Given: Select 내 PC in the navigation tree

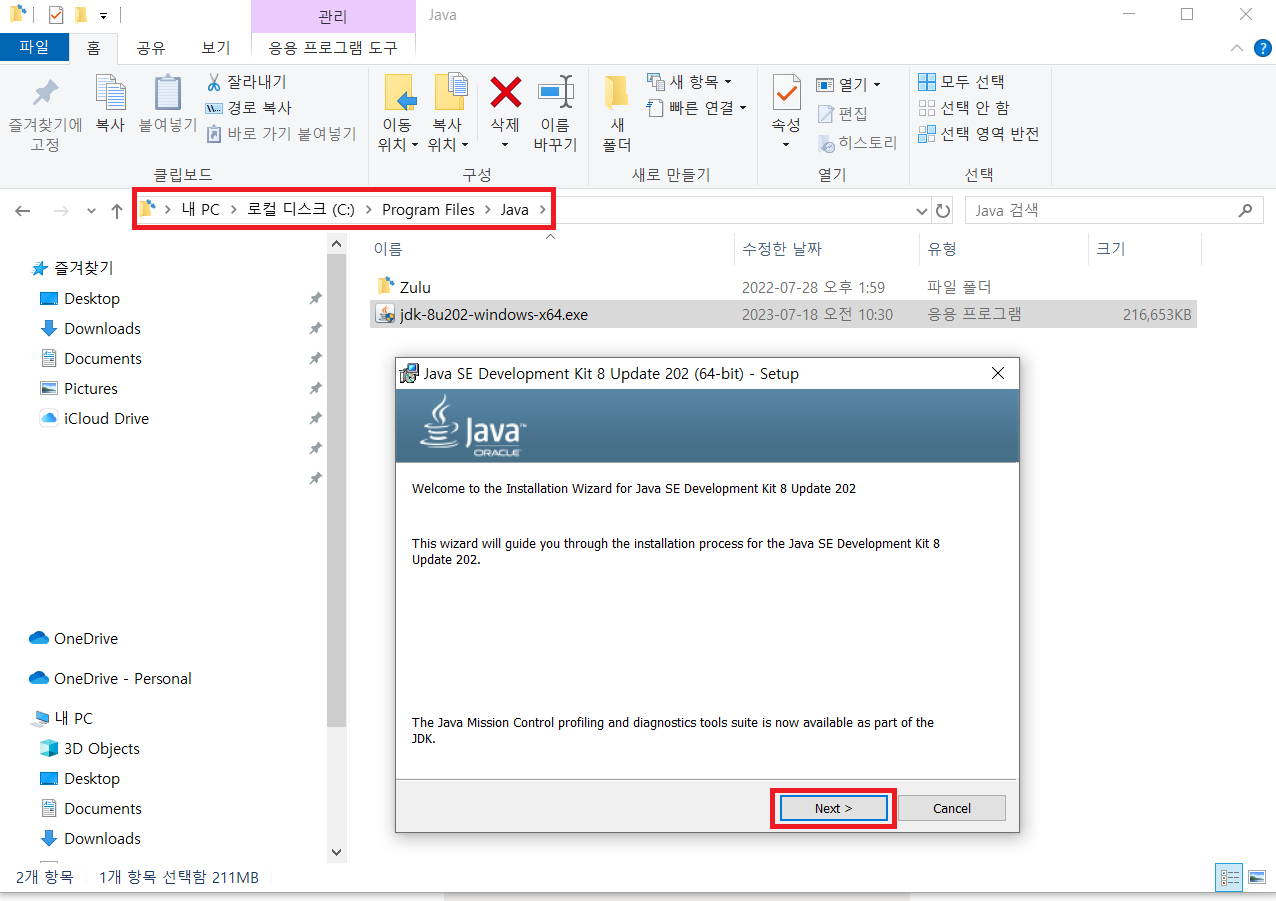Looking at the screenshot, I should [73, 718].
